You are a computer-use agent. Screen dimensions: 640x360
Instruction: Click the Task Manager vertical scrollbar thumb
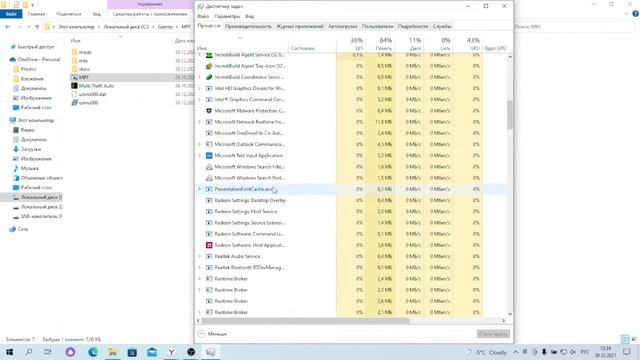click(510, 115)
